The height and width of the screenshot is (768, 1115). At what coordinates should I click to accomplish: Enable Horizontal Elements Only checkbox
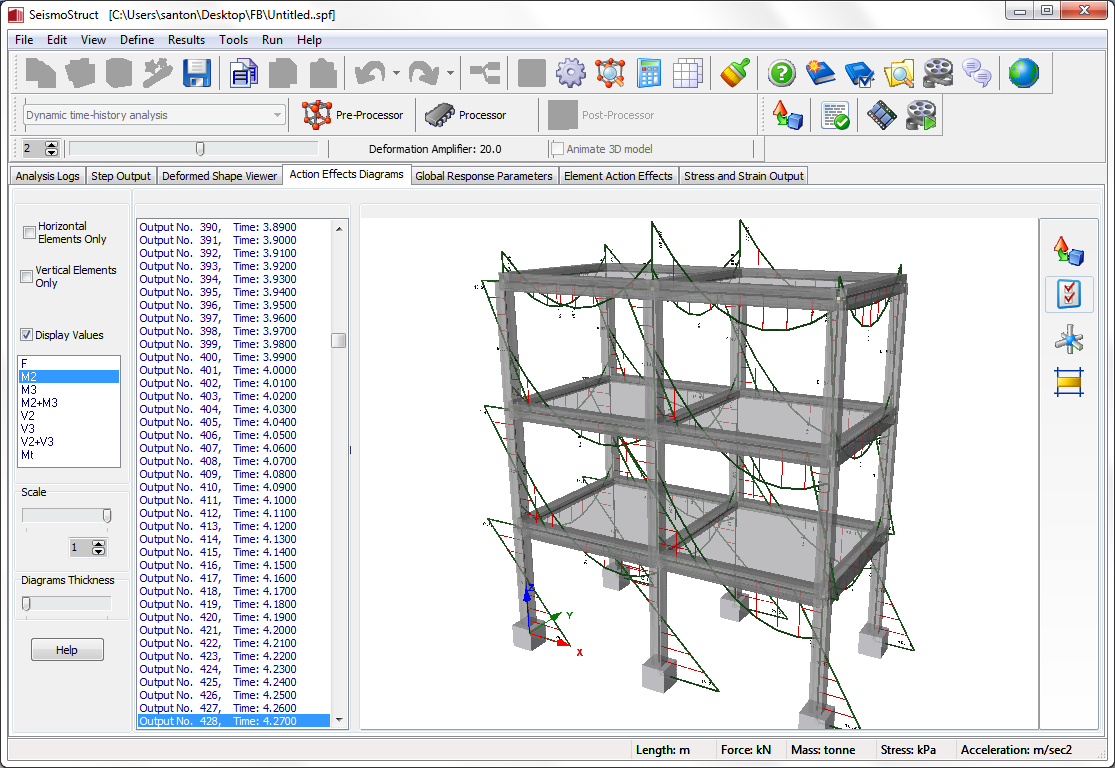pyautogui.click(x=29, y=233)
